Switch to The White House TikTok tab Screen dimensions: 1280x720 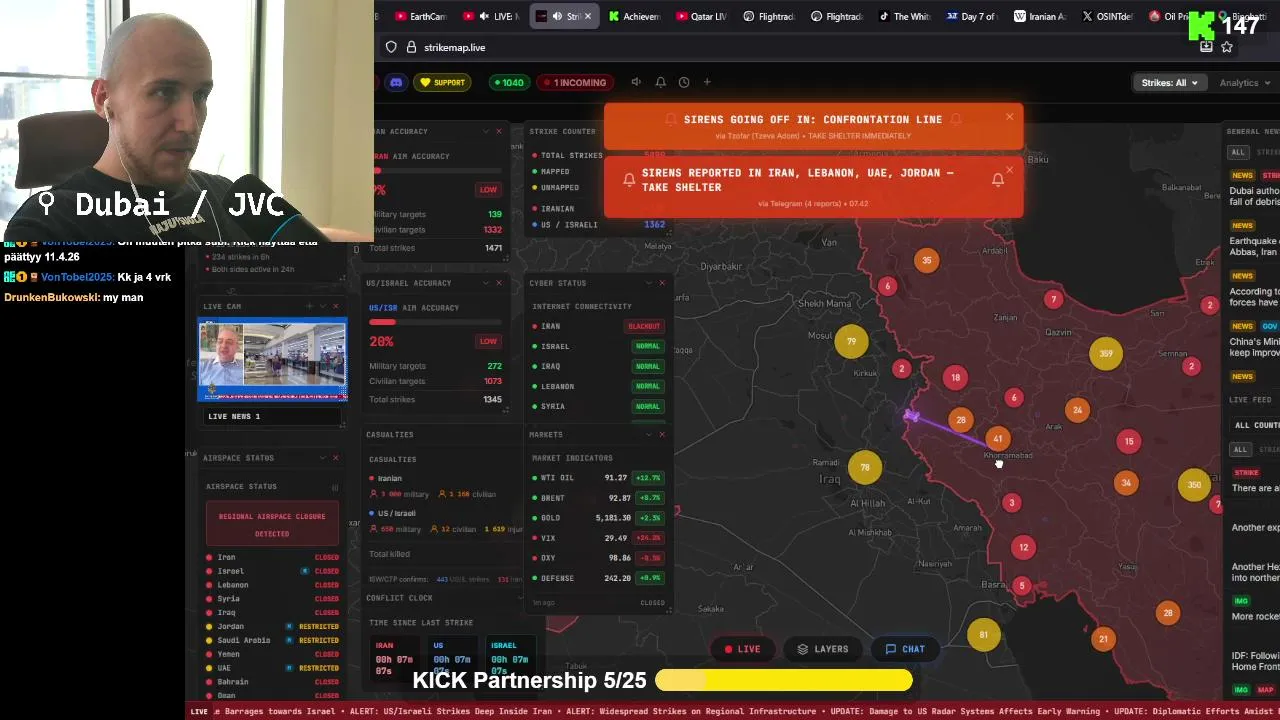[904, 16]
